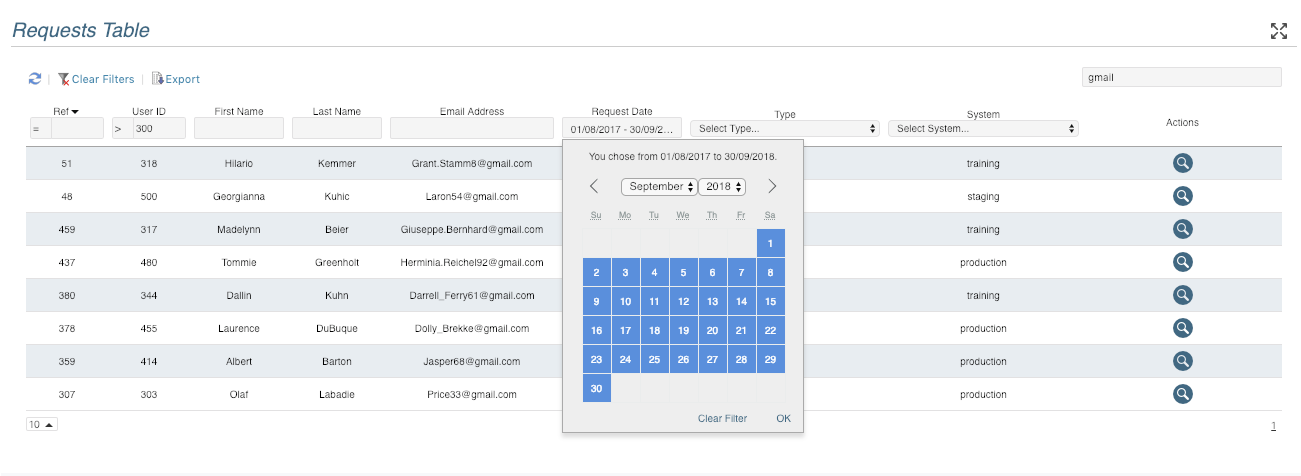Screen dimensions: 1301x476
Task: Click email Jasper68@gmail.com
Action: pyautogui.click(x=472, y=361)
